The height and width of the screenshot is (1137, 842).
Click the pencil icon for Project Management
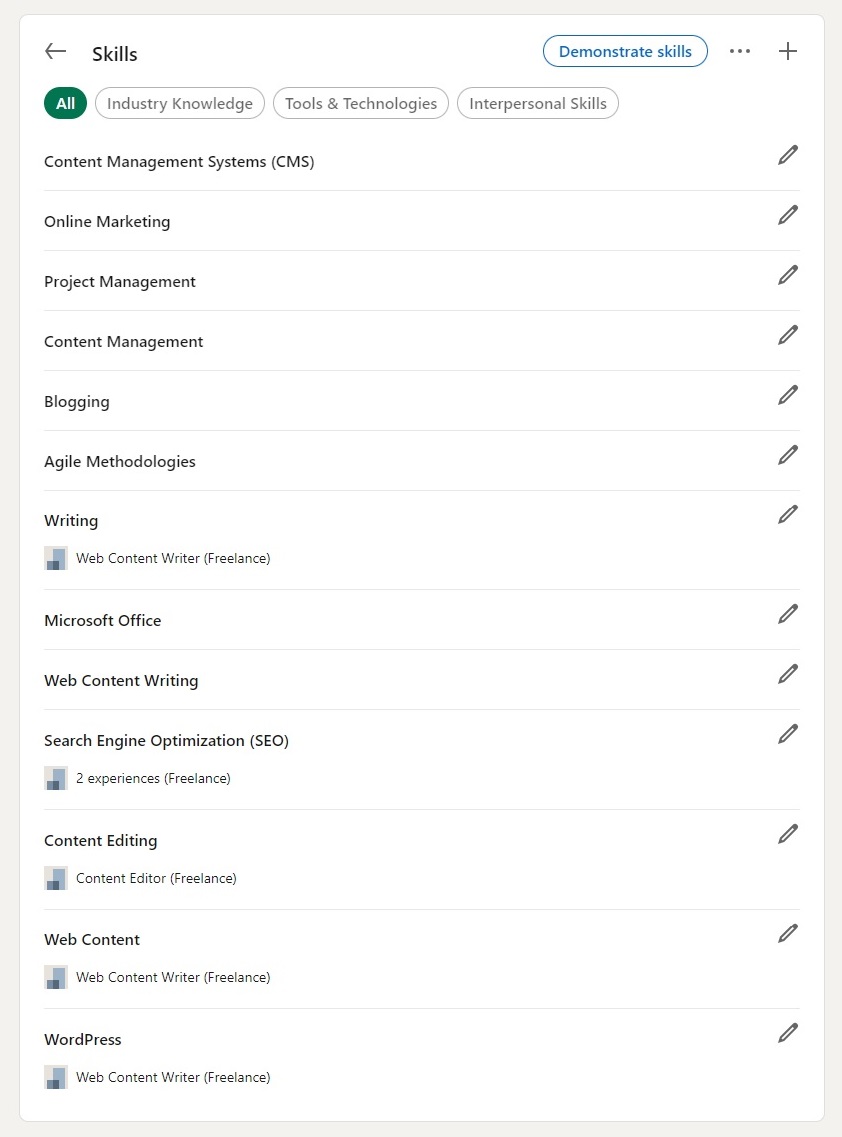[x=788, y=275]
